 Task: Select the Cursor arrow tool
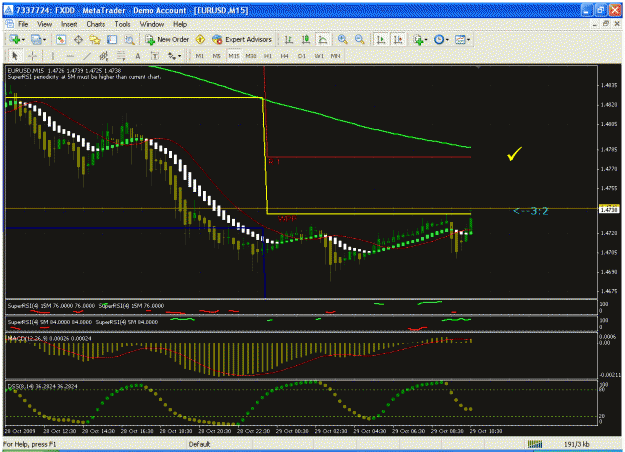[15, 56]
